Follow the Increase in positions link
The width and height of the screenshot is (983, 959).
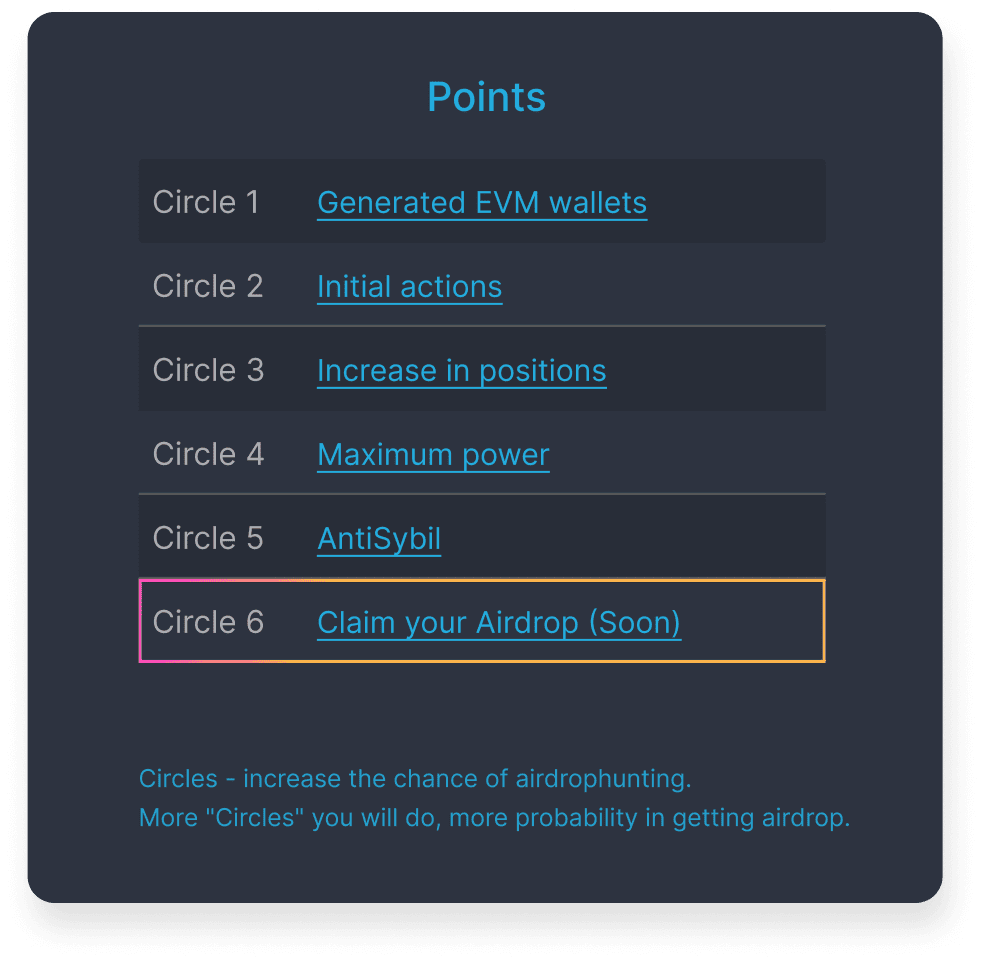[x=461, y=371]
